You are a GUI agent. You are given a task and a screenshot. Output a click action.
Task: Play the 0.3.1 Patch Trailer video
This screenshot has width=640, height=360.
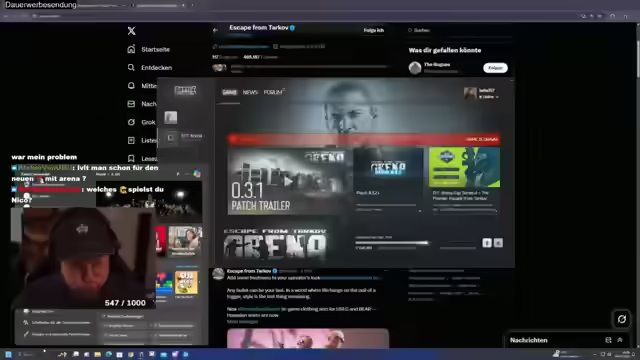point(288,181)
